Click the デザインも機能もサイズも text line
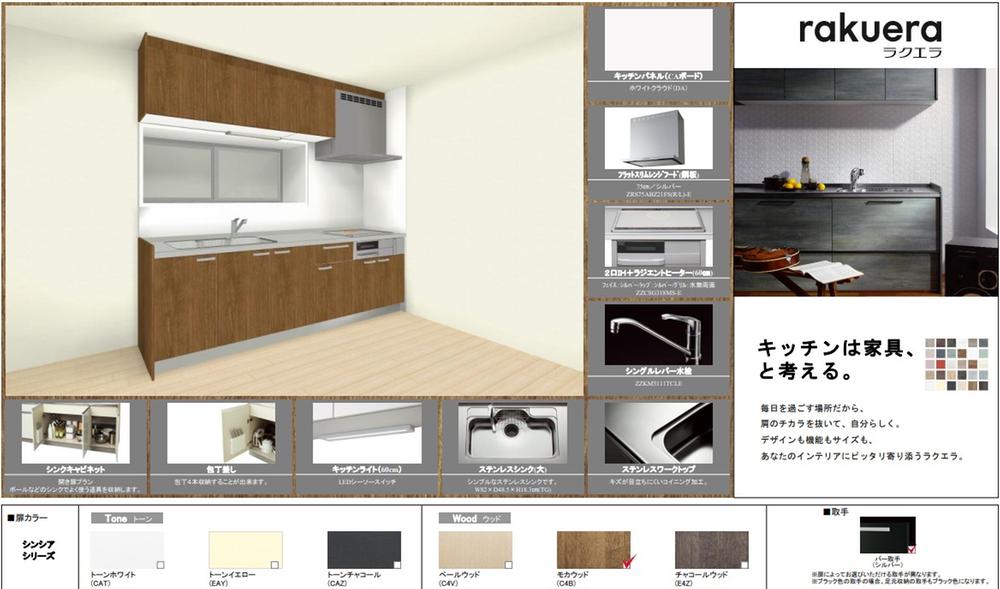1000x589 pixels. coord(816,440)
